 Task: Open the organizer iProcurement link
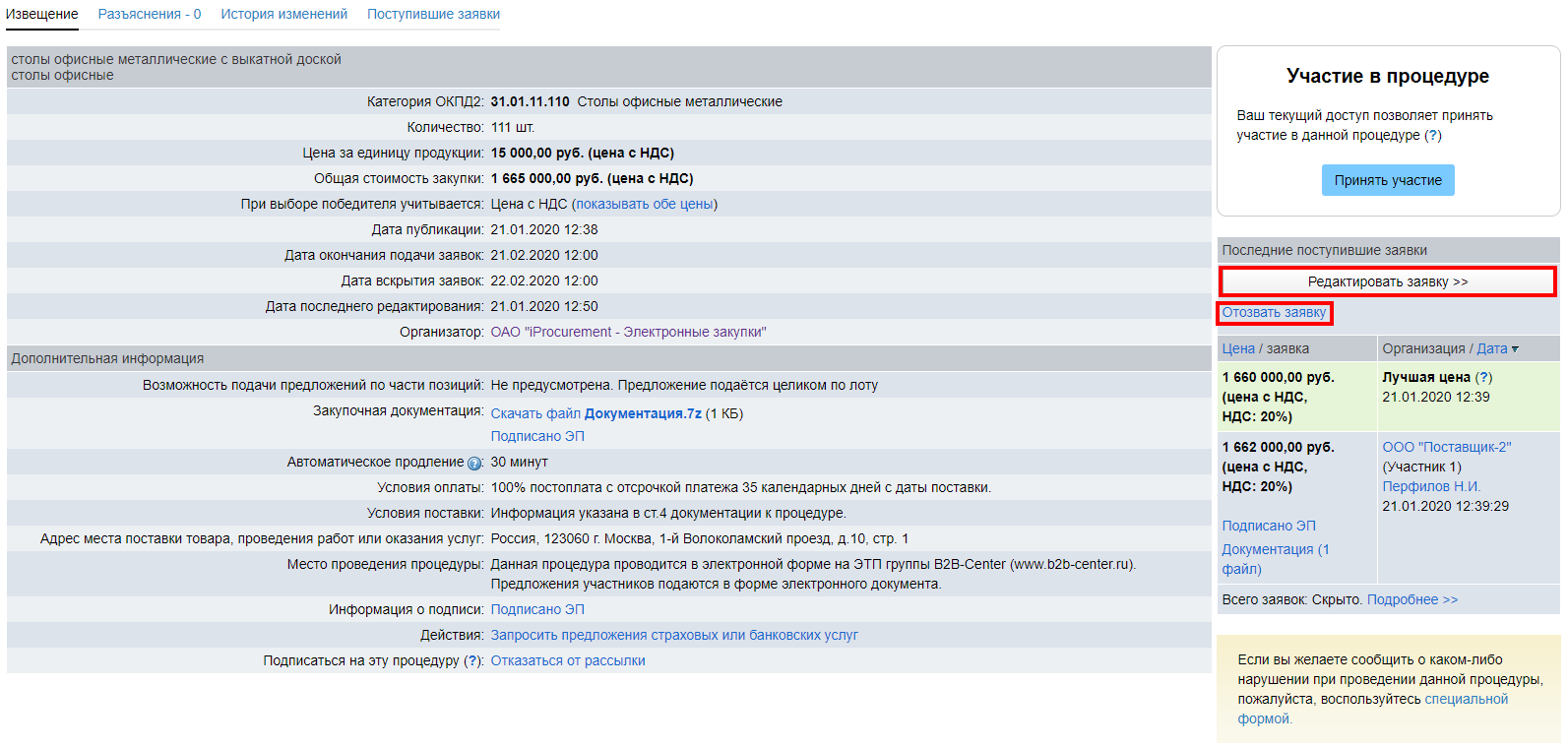628,332
